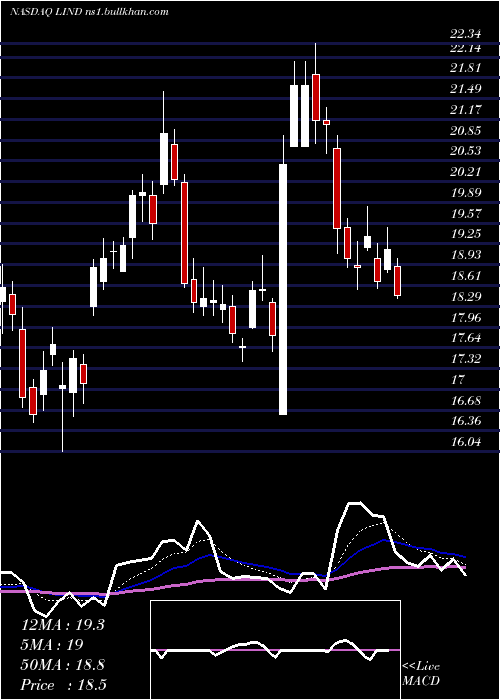Click the 17.32 price axis label
This screenshot has height=700, width=500.
pos(465,358)
